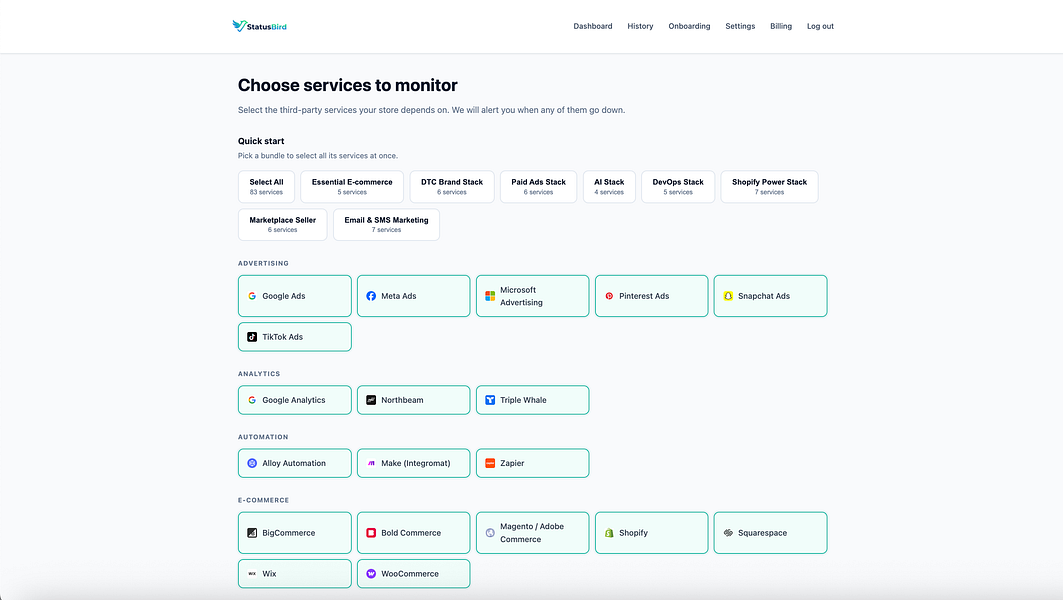
Task: Click the Triple Whale blue icon
Action: coord(490,400)
